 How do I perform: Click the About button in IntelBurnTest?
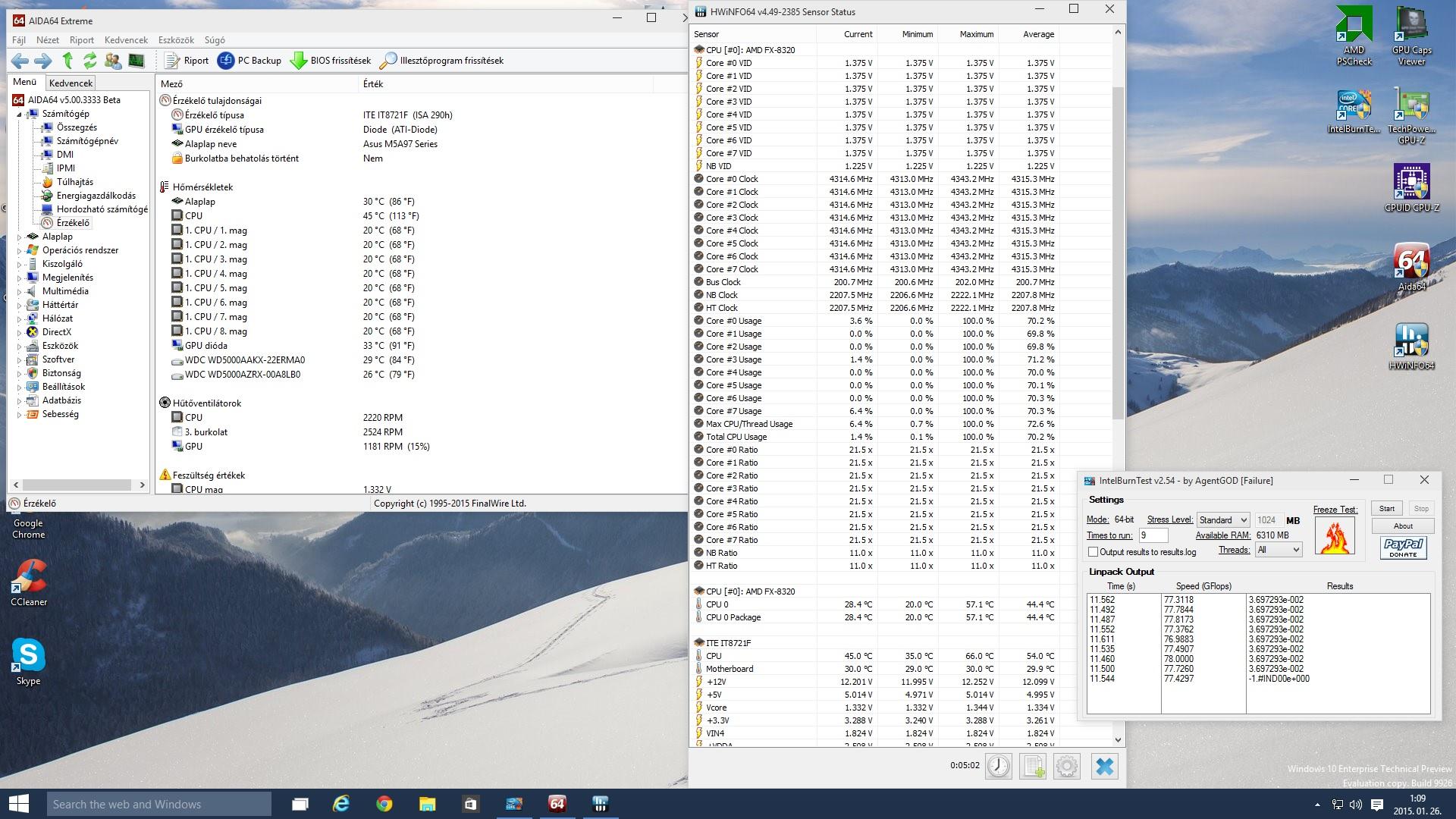tap(1402, 526)
